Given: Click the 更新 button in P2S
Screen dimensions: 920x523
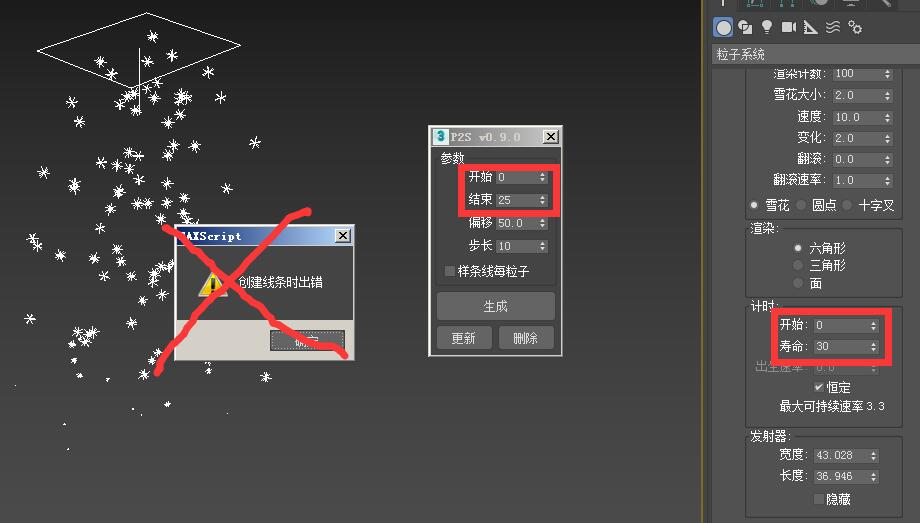Looking at the screenshot, I should (464, 338).
